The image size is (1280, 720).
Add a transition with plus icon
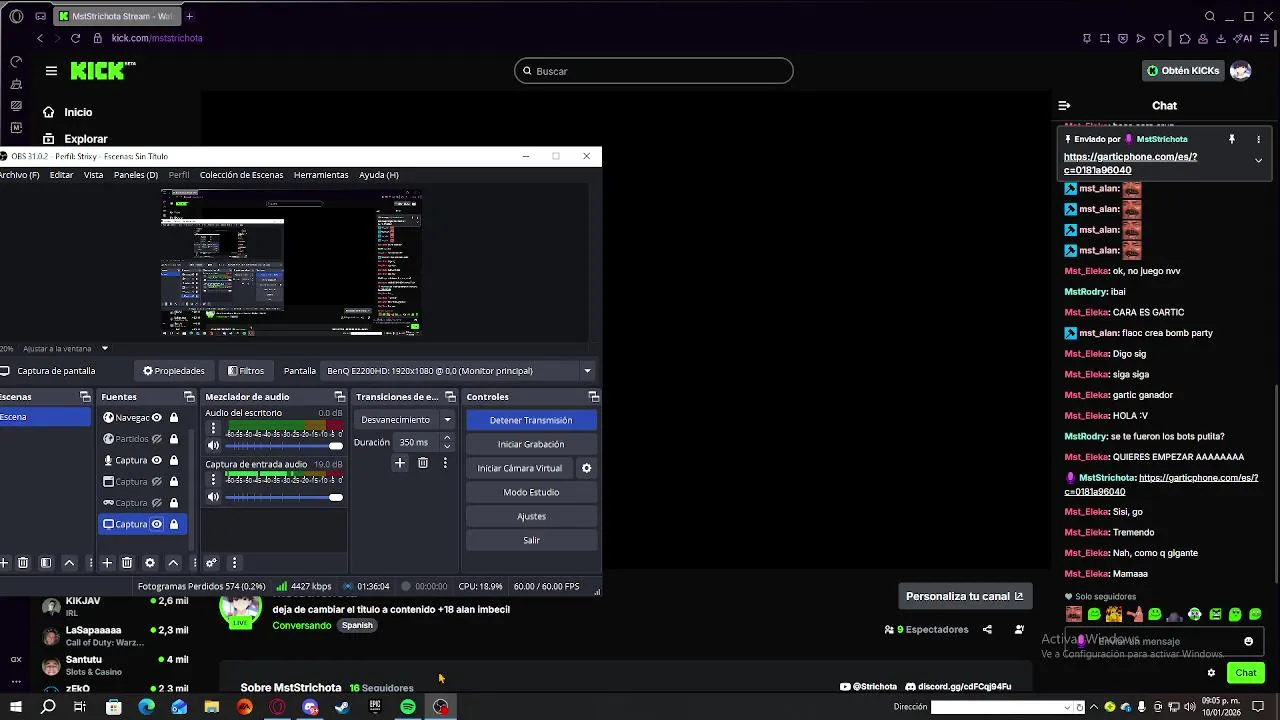(x=400, y=463)
